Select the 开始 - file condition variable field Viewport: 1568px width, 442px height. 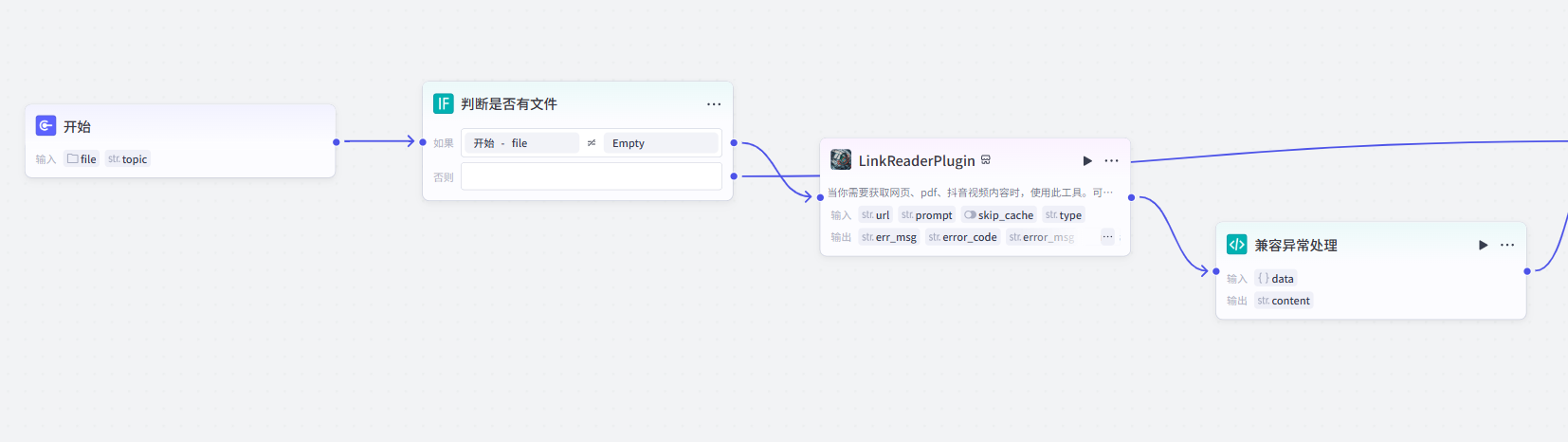(x=520, y=143)
